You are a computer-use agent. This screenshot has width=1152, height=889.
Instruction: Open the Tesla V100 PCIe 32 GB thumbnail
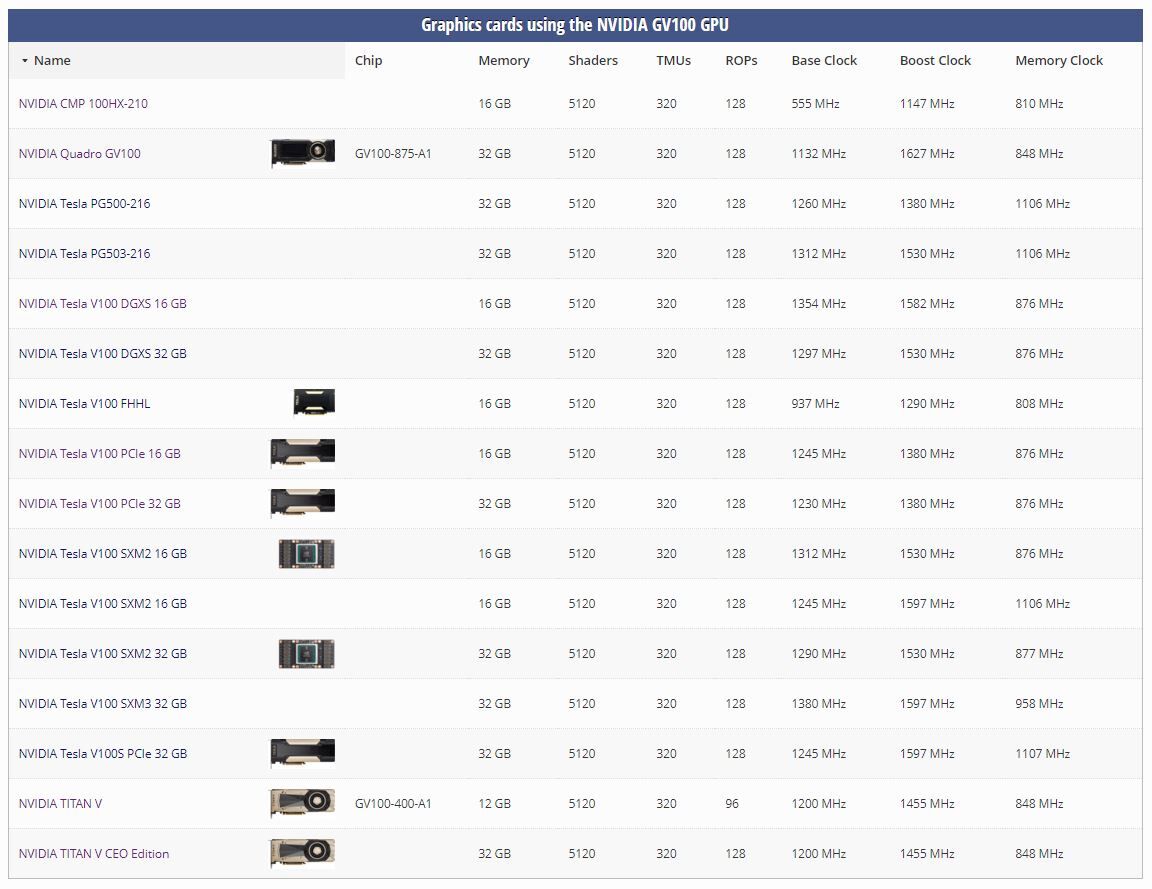click(x=303, y=503)
